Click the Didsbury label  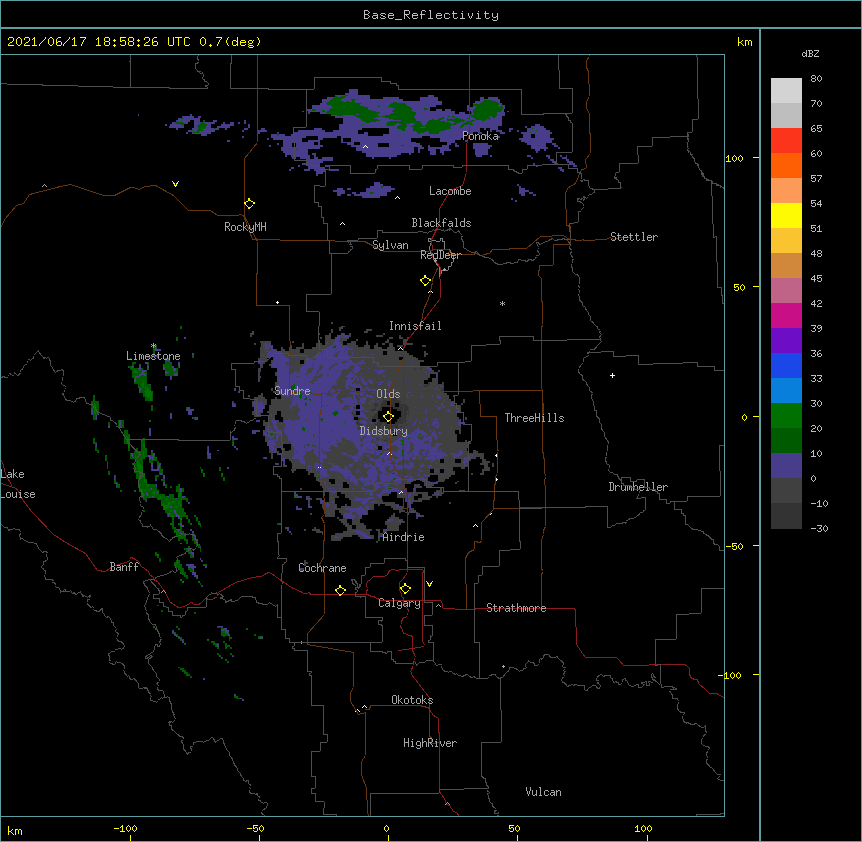point(384,431)
